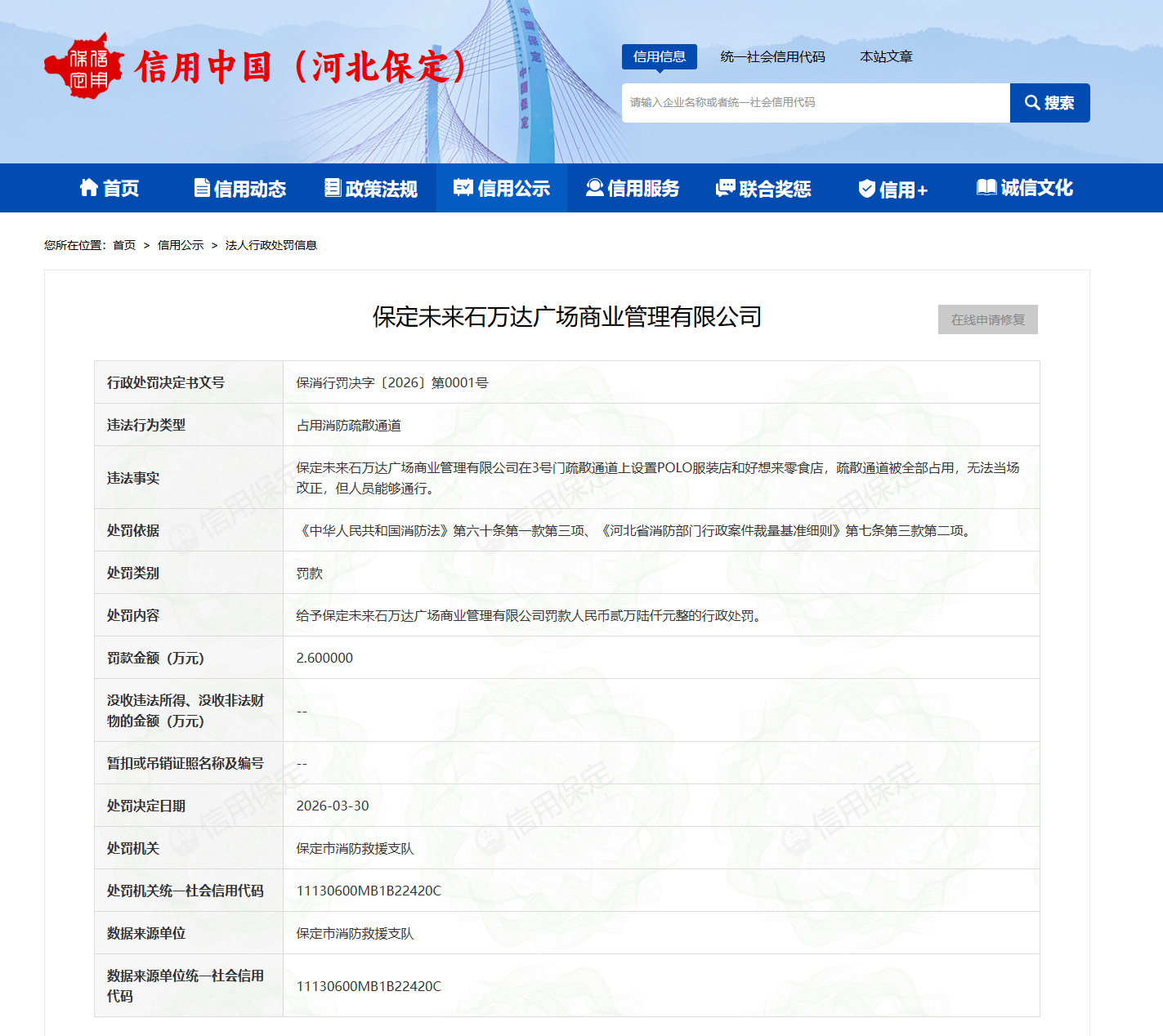Viewport: 1163px width, 1036px height.
Task: Click the red Baoding map logo
Action: [x=83, y=66]
